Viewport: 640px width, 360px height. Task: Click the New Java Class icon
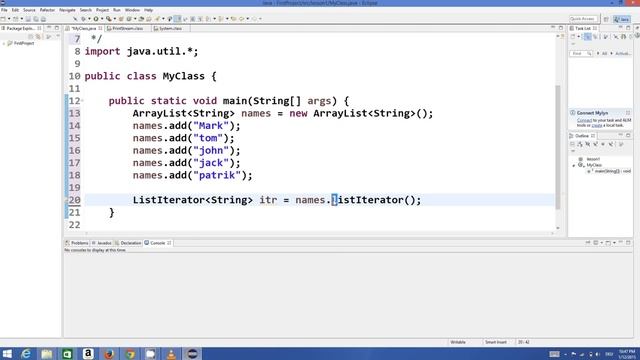point(129,19)
